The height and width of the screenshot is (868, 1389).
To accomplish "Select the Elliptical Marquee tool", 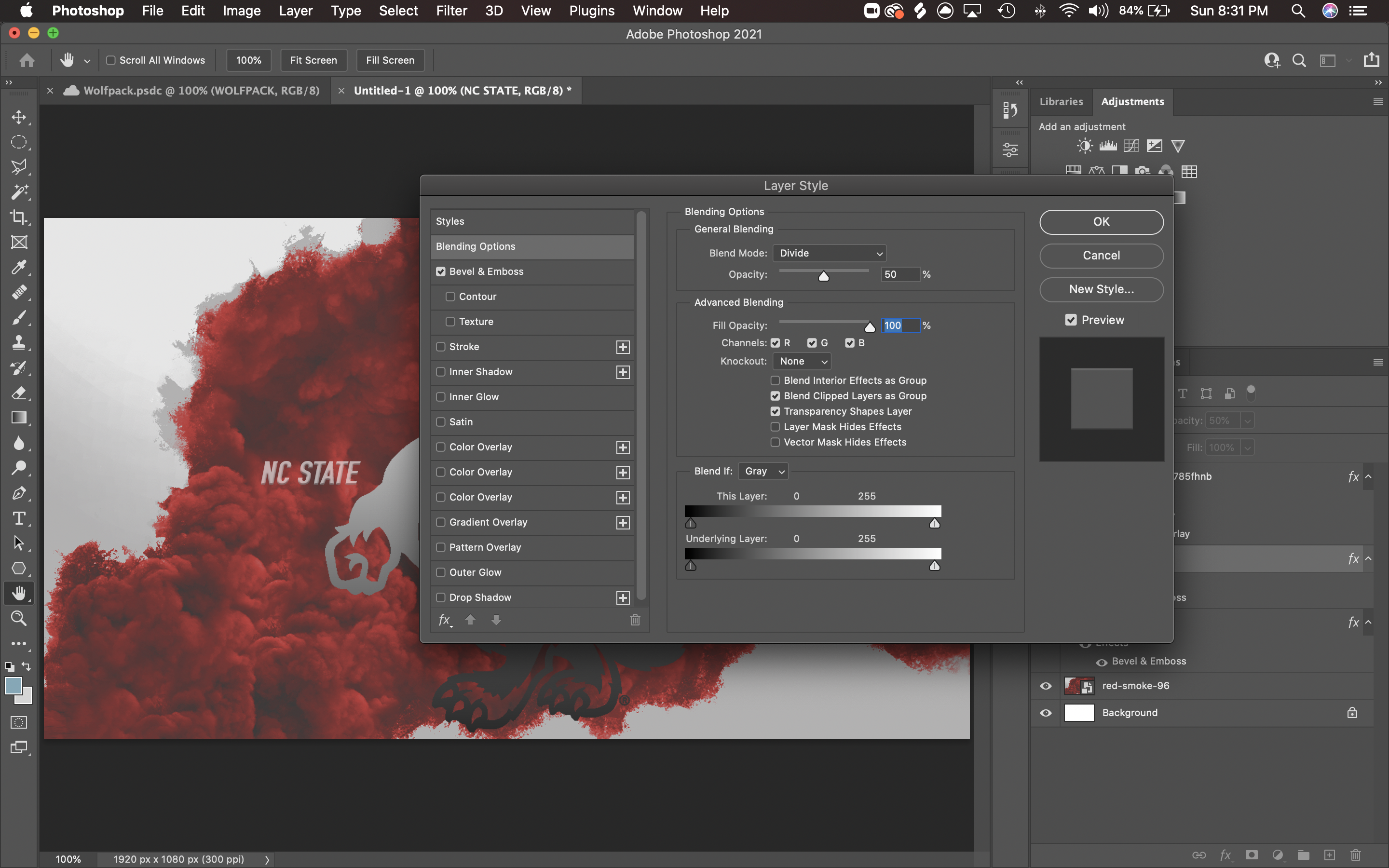I will [x=19, y=142].
